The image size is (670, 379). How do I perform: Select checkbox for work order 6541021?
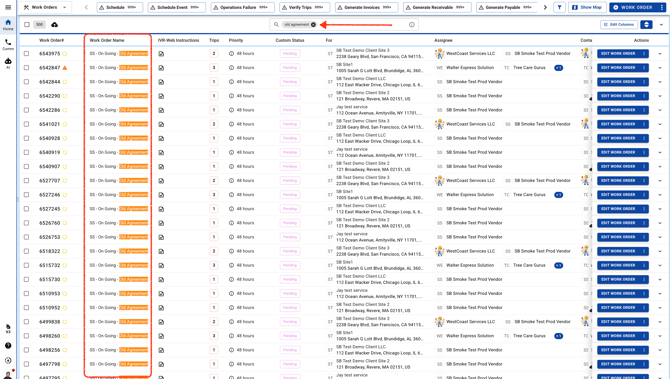pos(26,124)
